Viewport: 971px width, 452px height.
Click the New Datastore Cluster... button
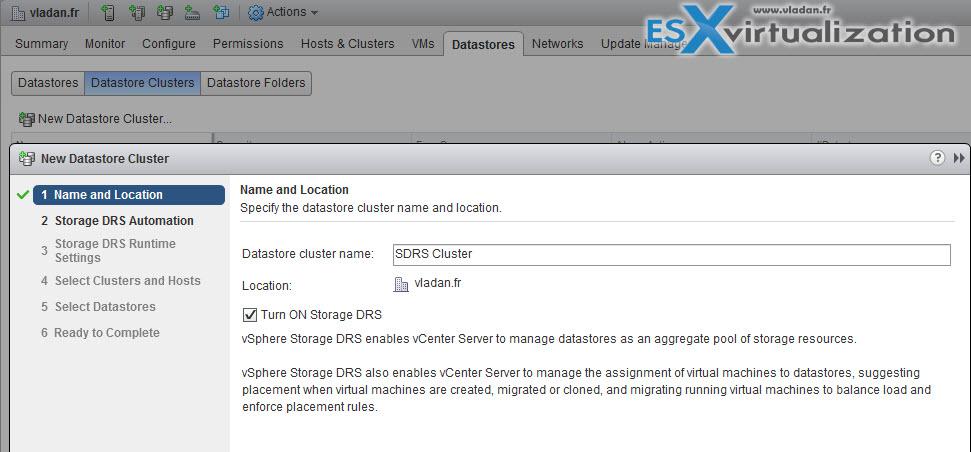pyautogui.click(x=95, y=119)
